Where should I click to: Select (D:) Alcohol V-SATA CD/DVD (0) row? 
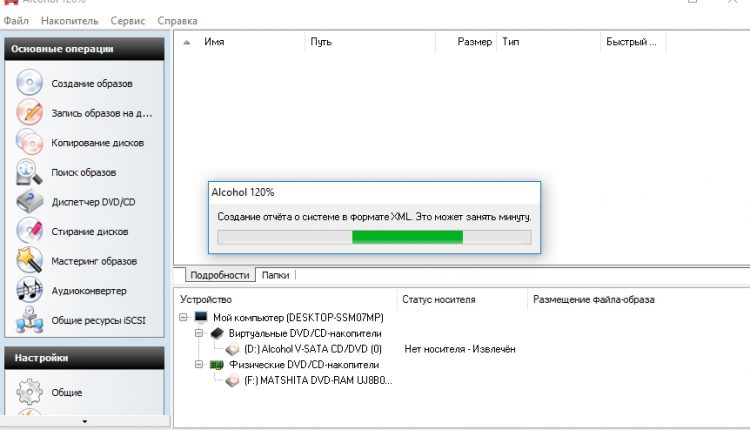point(313,349)
